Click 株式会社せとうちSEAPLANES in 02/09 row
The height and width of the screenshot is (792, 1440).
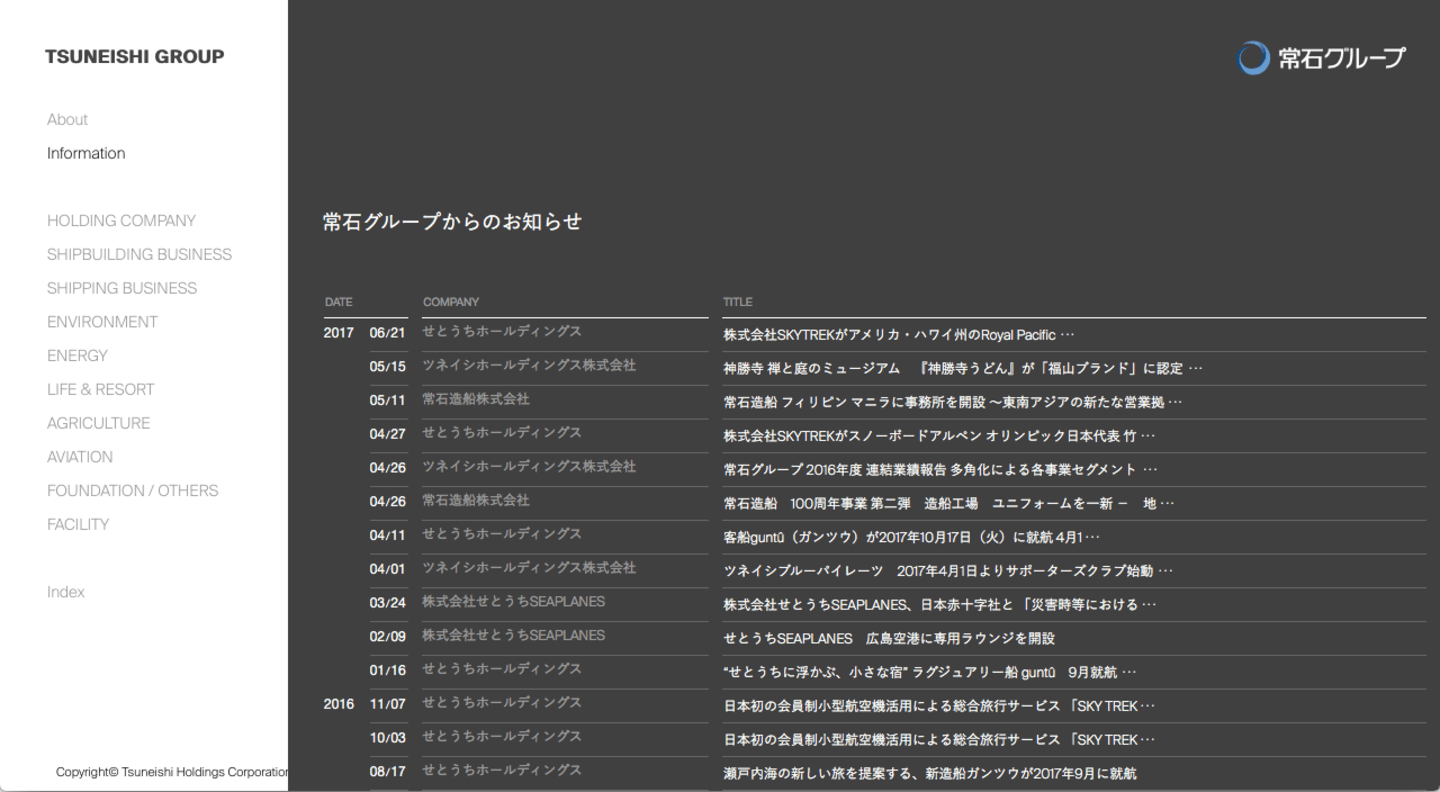(x=514, y=635)
